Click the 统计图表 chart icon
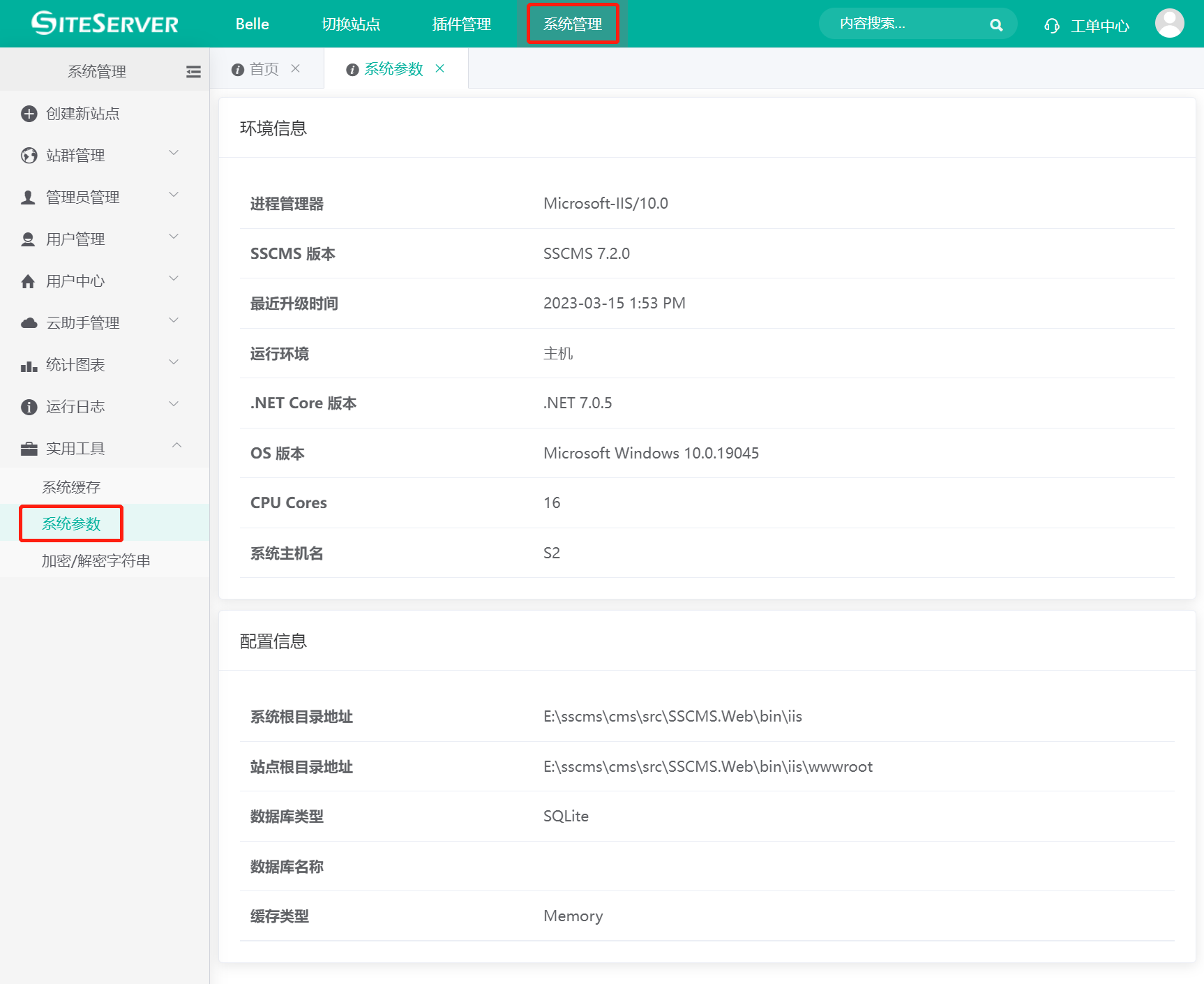Viewport: 1204px width, 984px height. [29, 364]
